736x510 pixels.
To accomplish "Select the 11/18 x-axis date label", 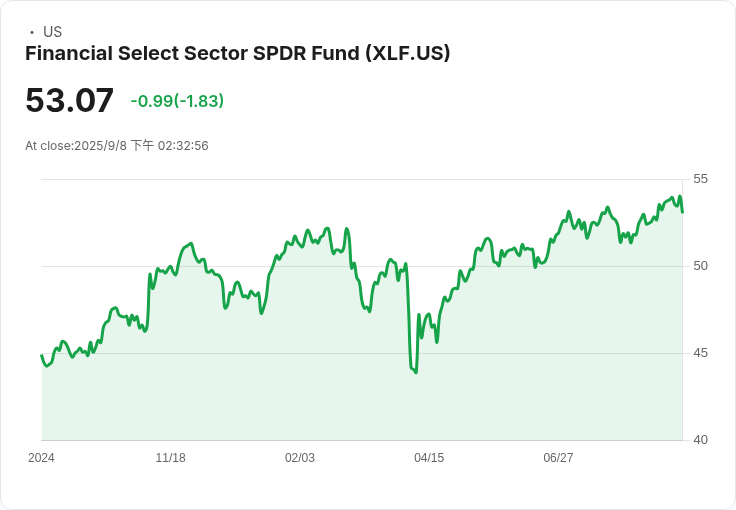I will [170, 458].
